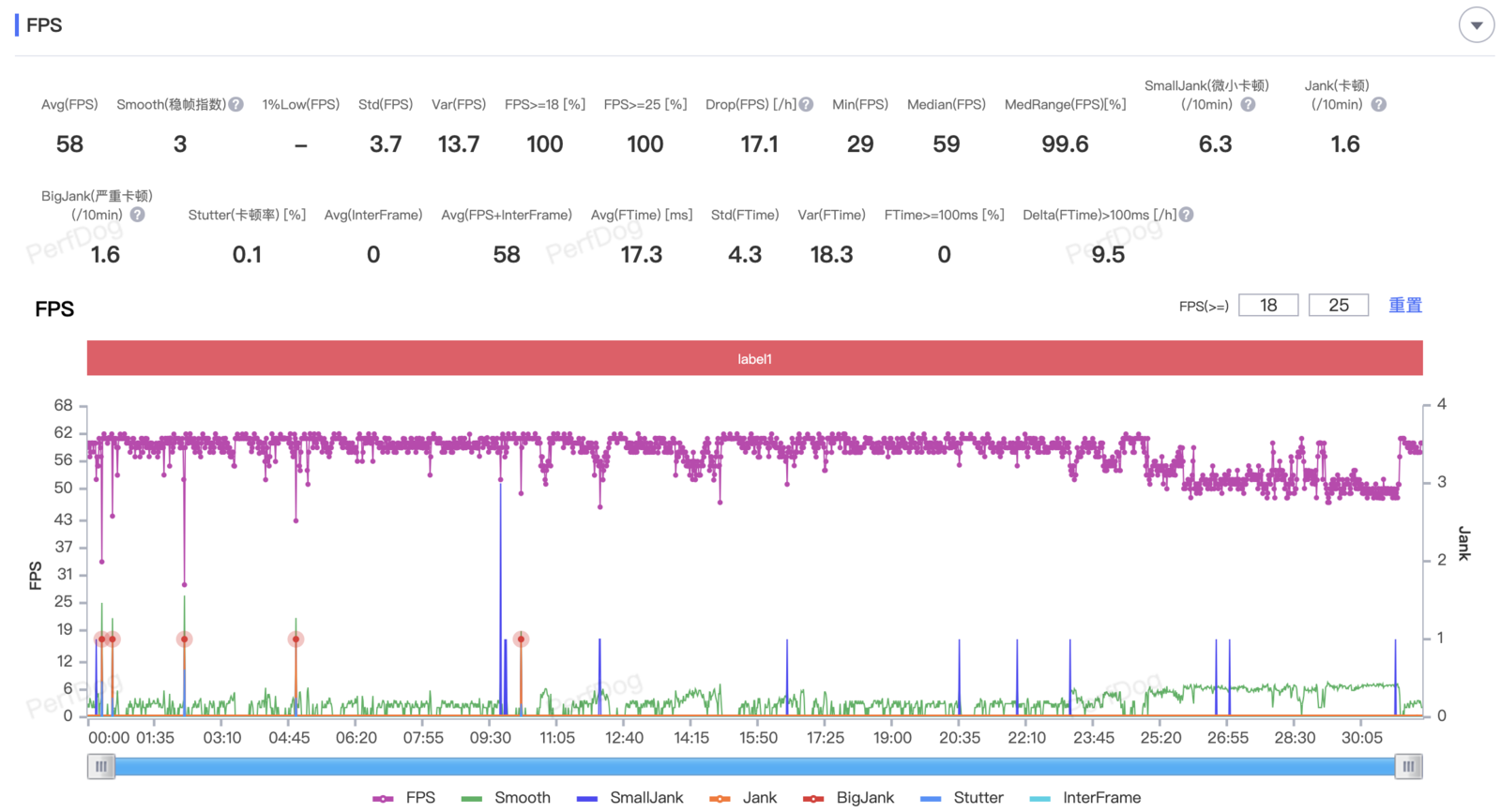The height and width of the screenshot is (812, 1501).
Task: Toggle the Jank legend entry
Action: coord(743,798)
